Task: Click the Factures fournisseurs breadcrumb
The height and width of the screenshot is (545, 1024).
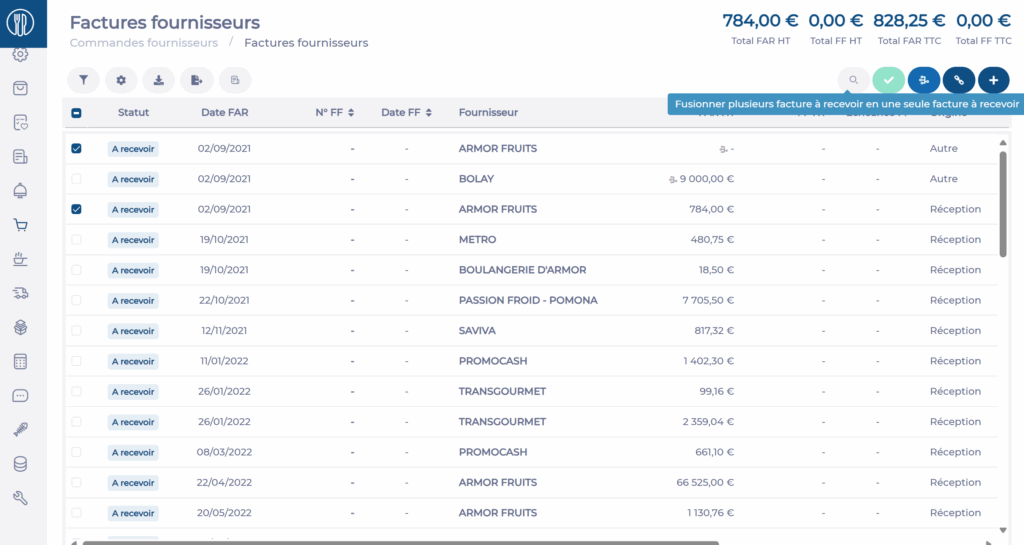Action: [306, 43]
